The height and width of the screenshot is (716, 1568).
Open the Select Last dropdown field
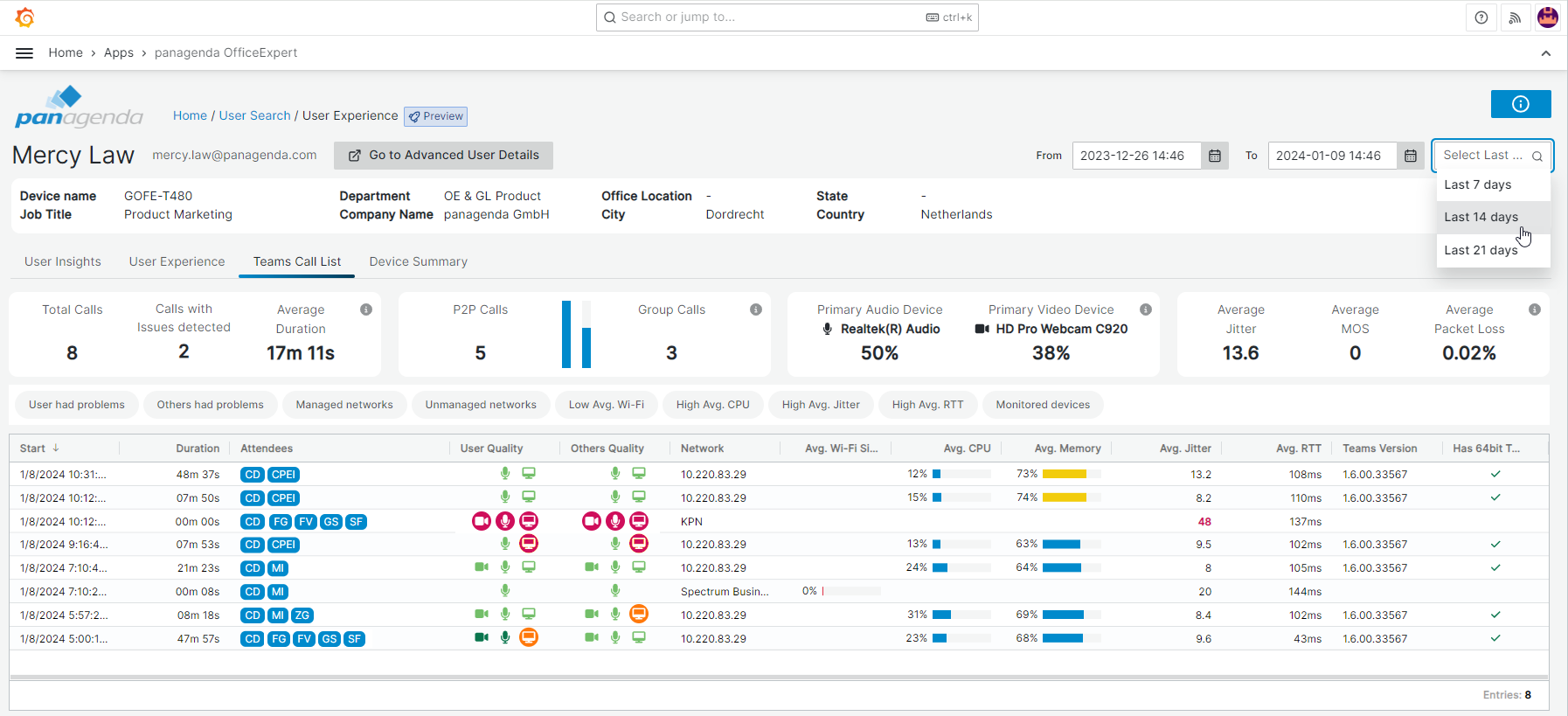coord(1493,156)
